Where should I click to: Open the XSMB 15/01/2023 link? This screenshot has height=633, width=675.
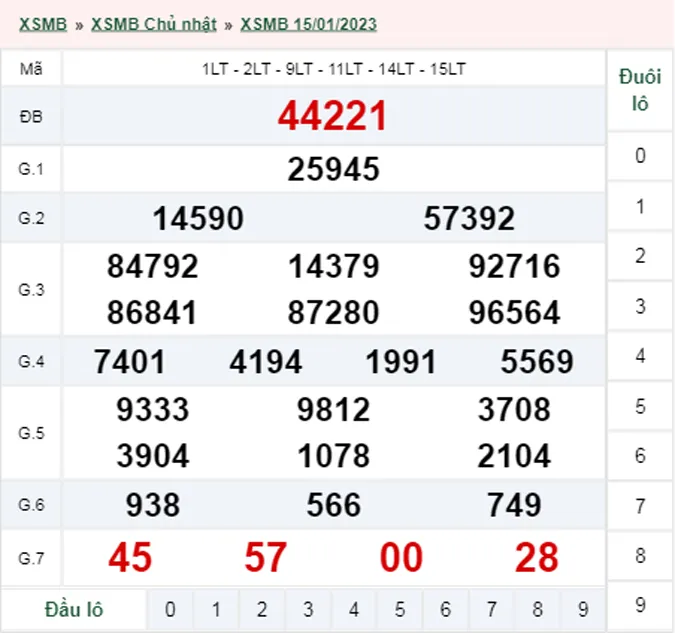click(308, 24)
